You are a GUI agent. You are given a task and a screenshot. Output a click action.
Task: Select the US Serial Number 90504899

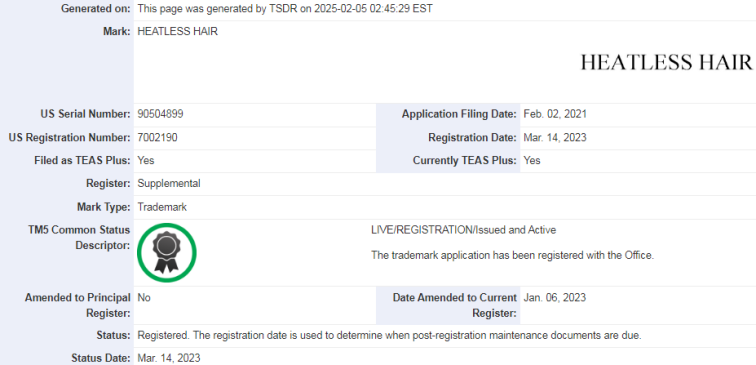[160, 114]
